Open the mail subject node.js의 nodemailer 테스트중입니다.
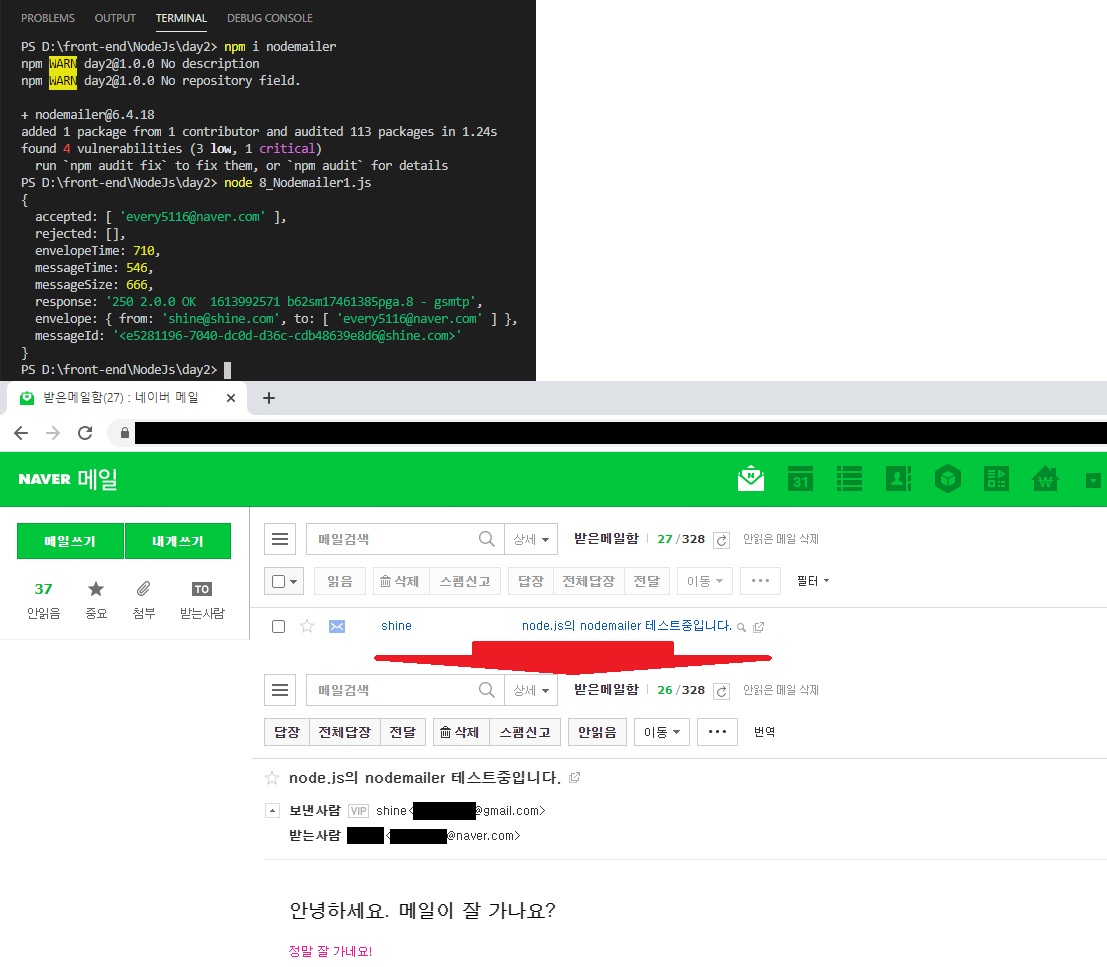The image size is (1107, 967). coord(627,626)
